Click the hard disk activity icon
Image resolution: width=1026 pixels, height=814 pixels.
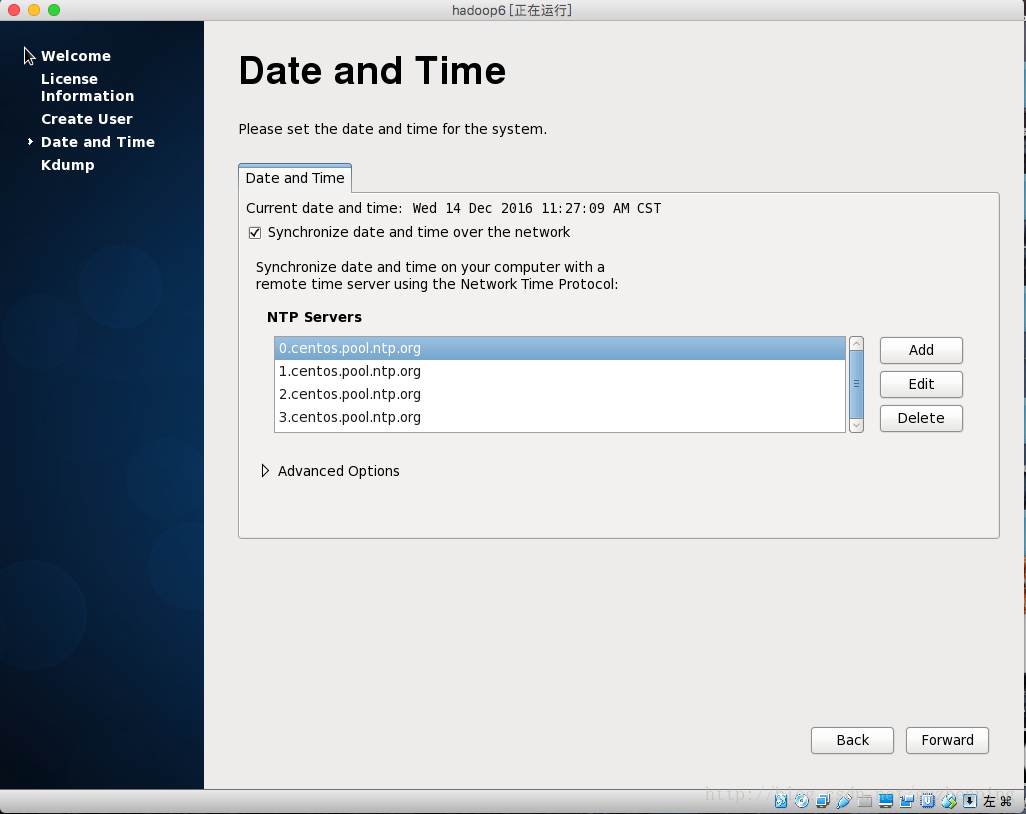(x=781, y=801)
